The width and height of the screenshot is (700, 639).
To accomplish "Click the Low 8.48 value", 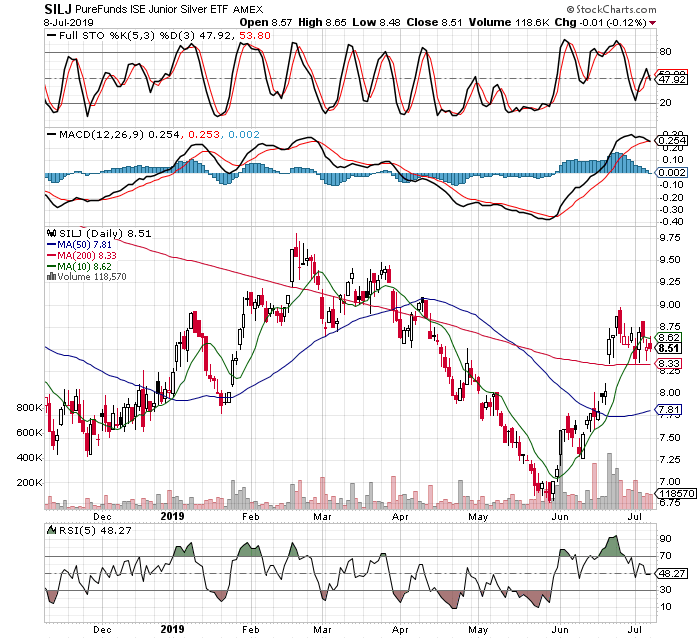I will (376, 22).
